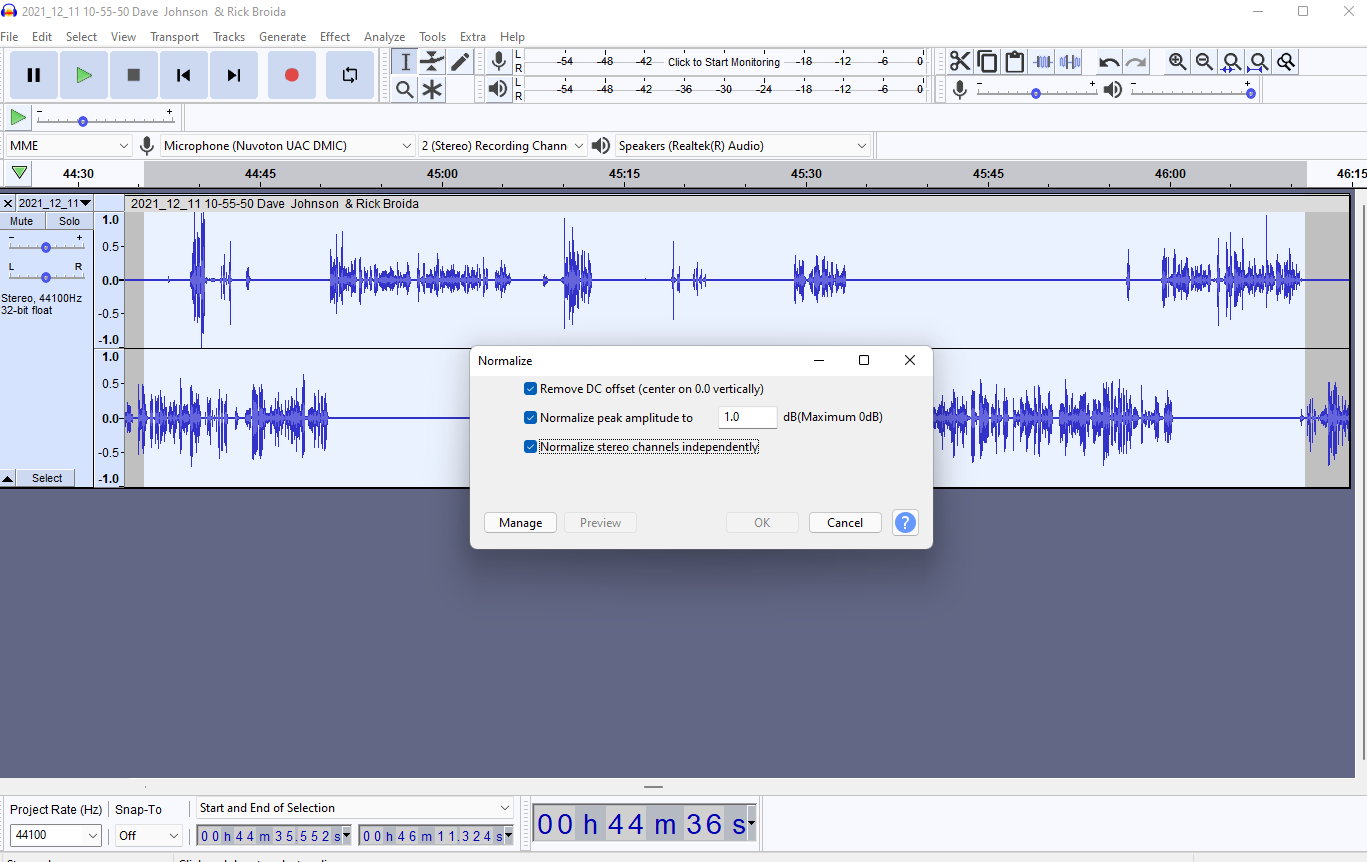Open the Edit menu
The height and width of the screenshot is (862, 1367).
[42, 37]
